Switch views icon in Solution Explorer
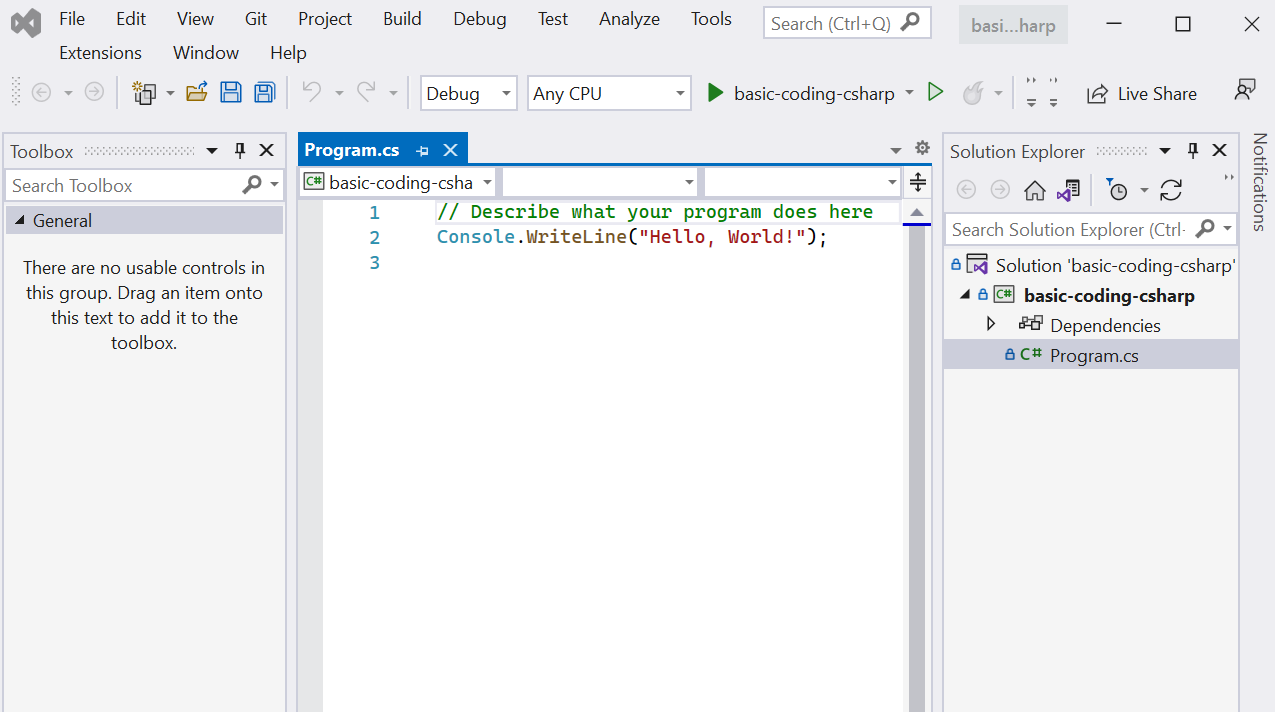 click(1069, 190)
